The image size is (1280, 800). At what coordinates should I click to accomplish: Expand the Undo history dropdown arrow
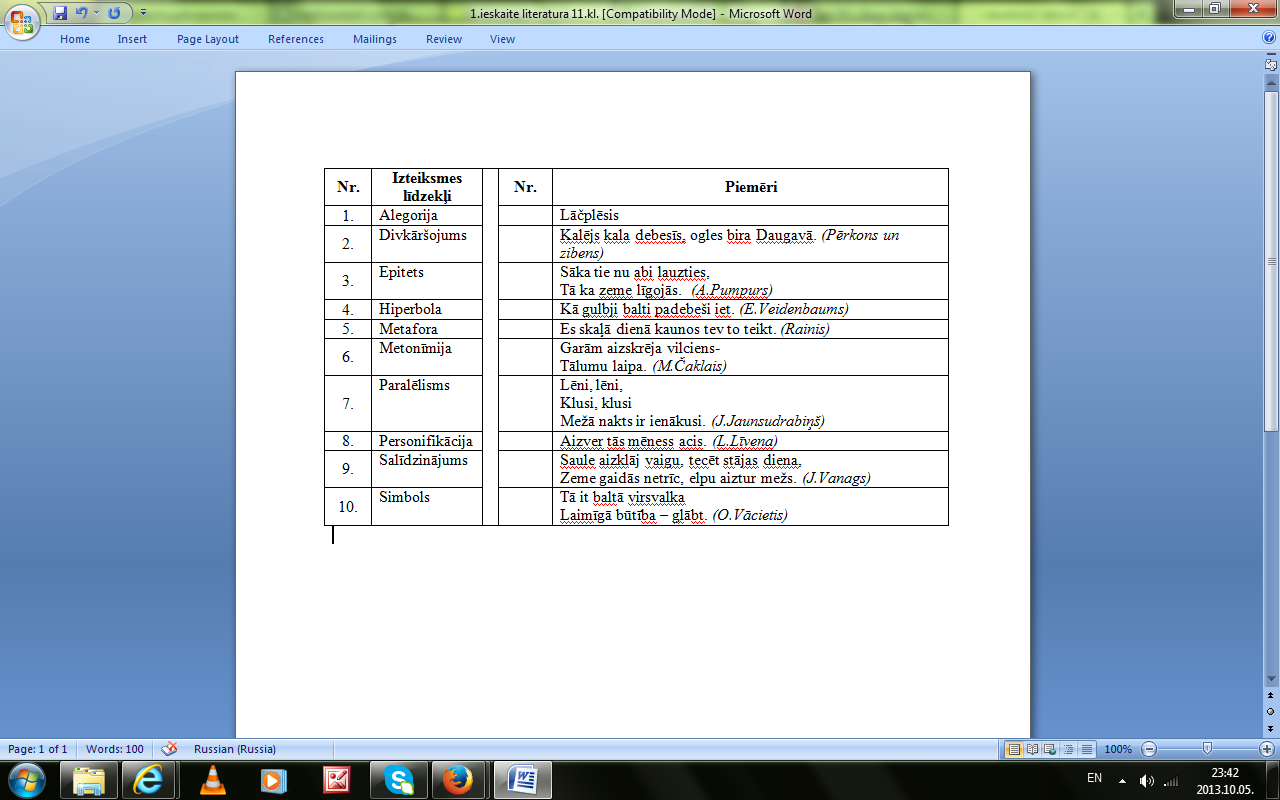96,13
